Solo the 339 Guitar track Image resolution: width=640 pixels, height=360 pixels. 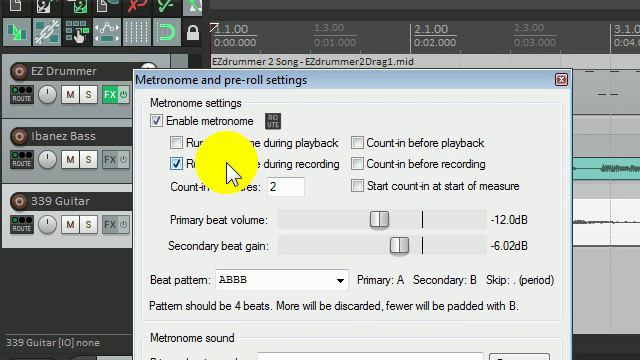pyautogui.click(x=88, y=224)
